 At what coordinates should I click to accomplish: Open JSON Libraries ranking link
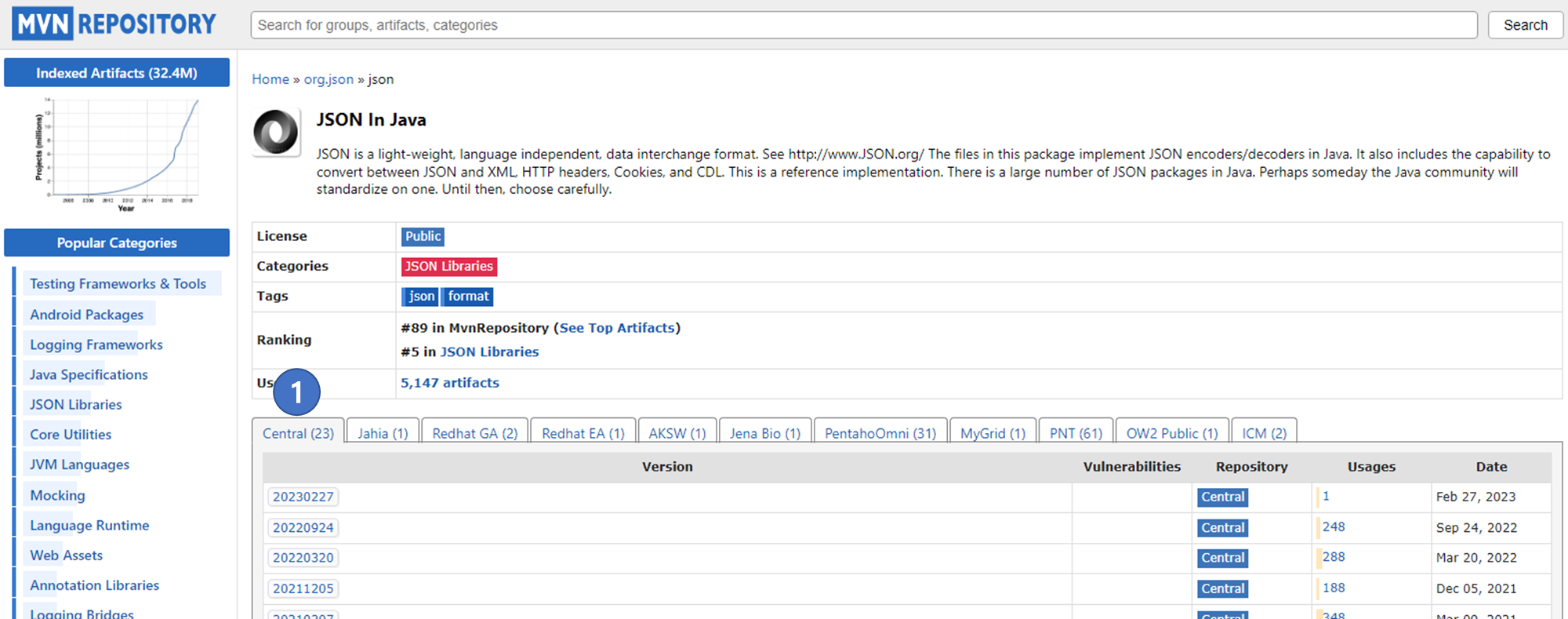[x=489, y=352]
